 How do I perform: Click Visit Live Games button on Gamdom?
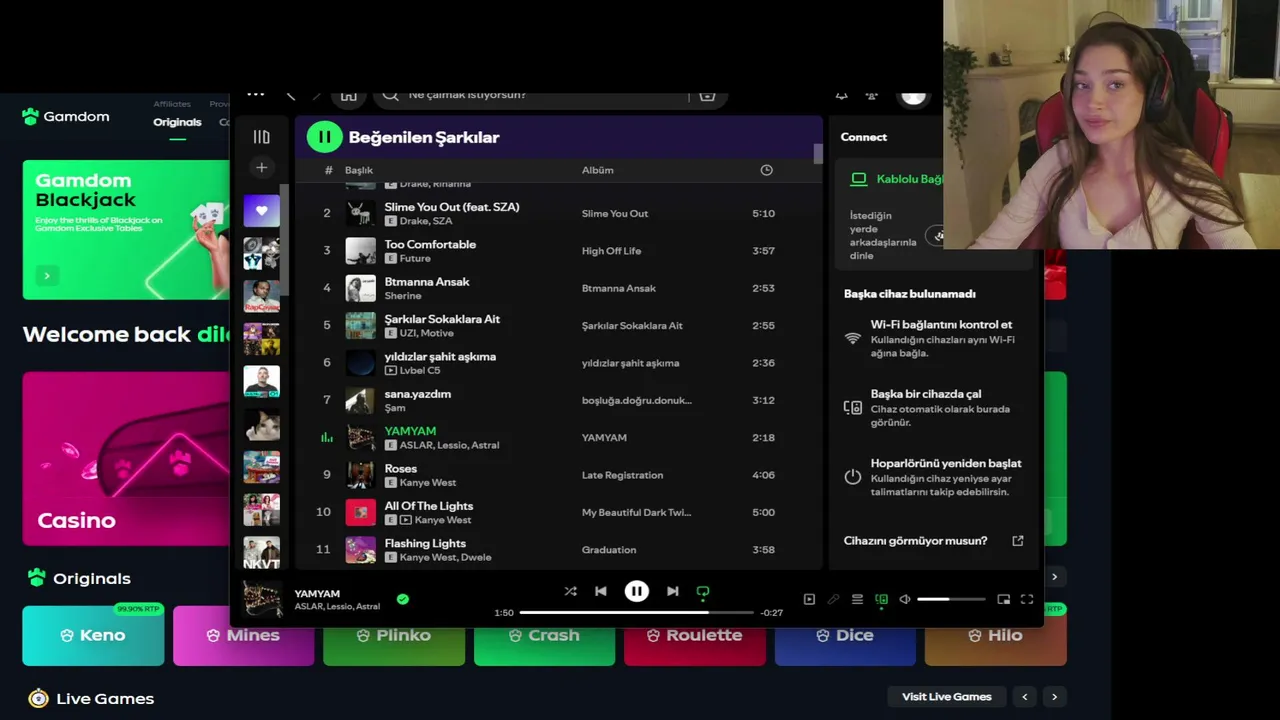pyautogui.click(x=946, y=697)
